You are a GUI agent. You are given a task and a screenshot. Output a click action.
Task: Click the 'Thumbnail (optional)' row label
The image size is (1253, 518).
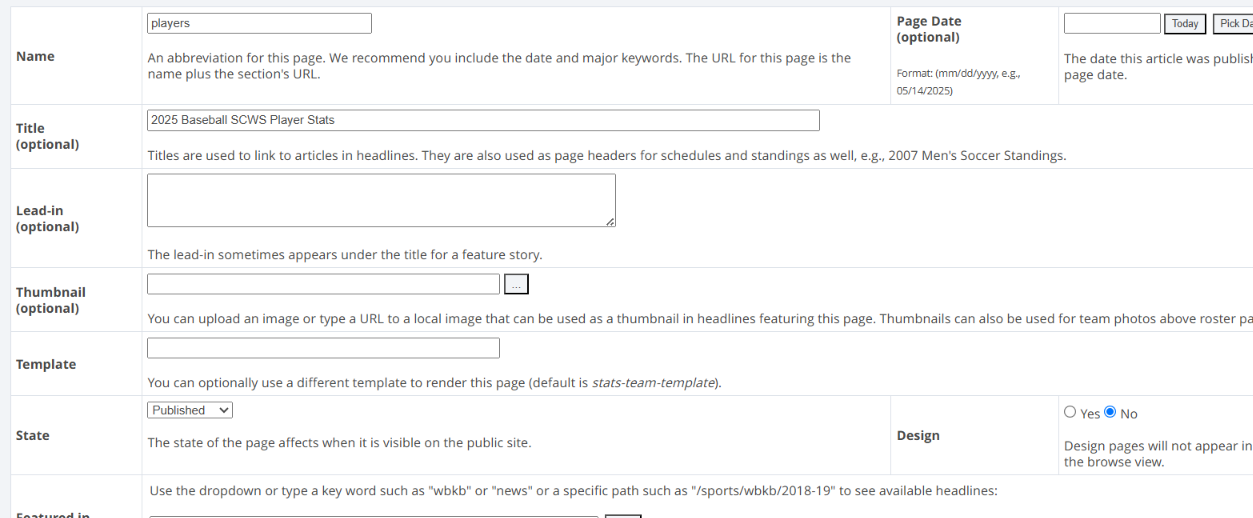(x=50, y=300)
